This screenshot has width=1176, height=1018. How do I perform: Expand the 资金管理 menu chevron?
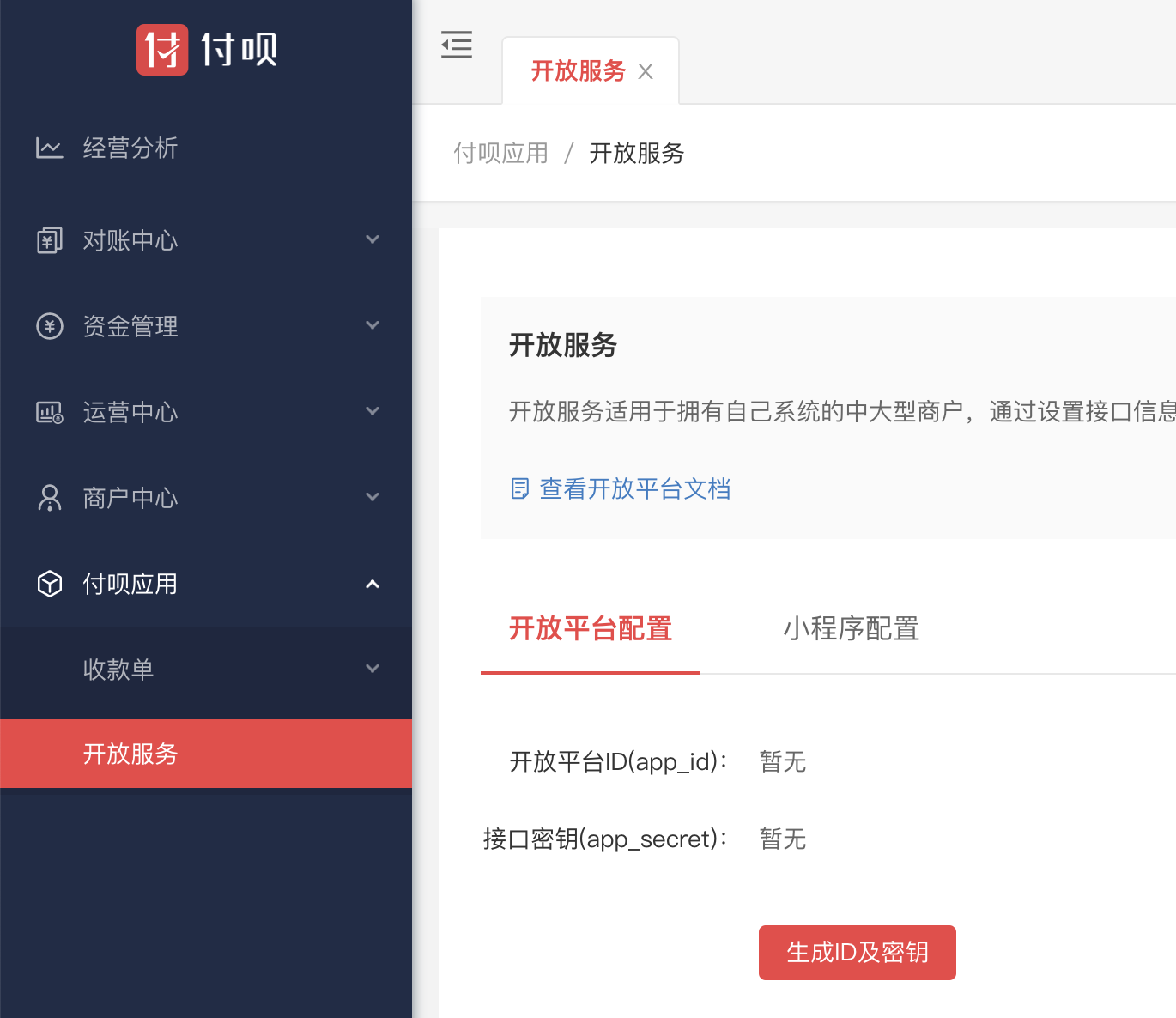tap(373, 325)
